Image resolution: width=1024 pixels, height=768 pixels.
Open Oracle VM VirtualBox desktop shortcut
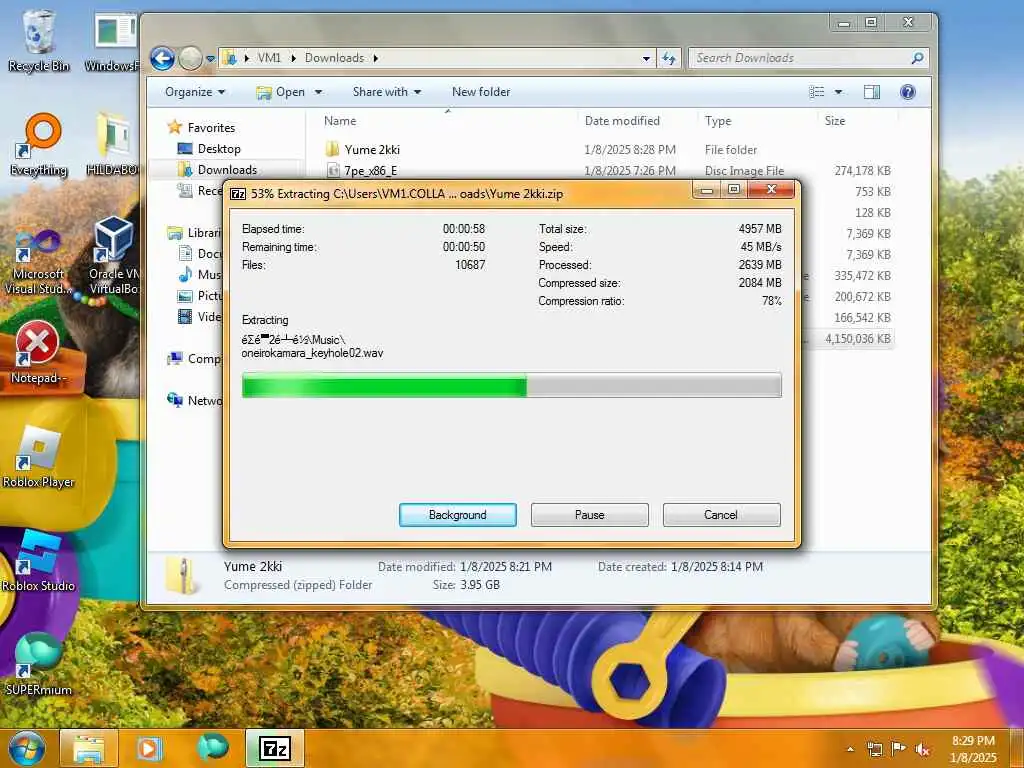(114, 256)
